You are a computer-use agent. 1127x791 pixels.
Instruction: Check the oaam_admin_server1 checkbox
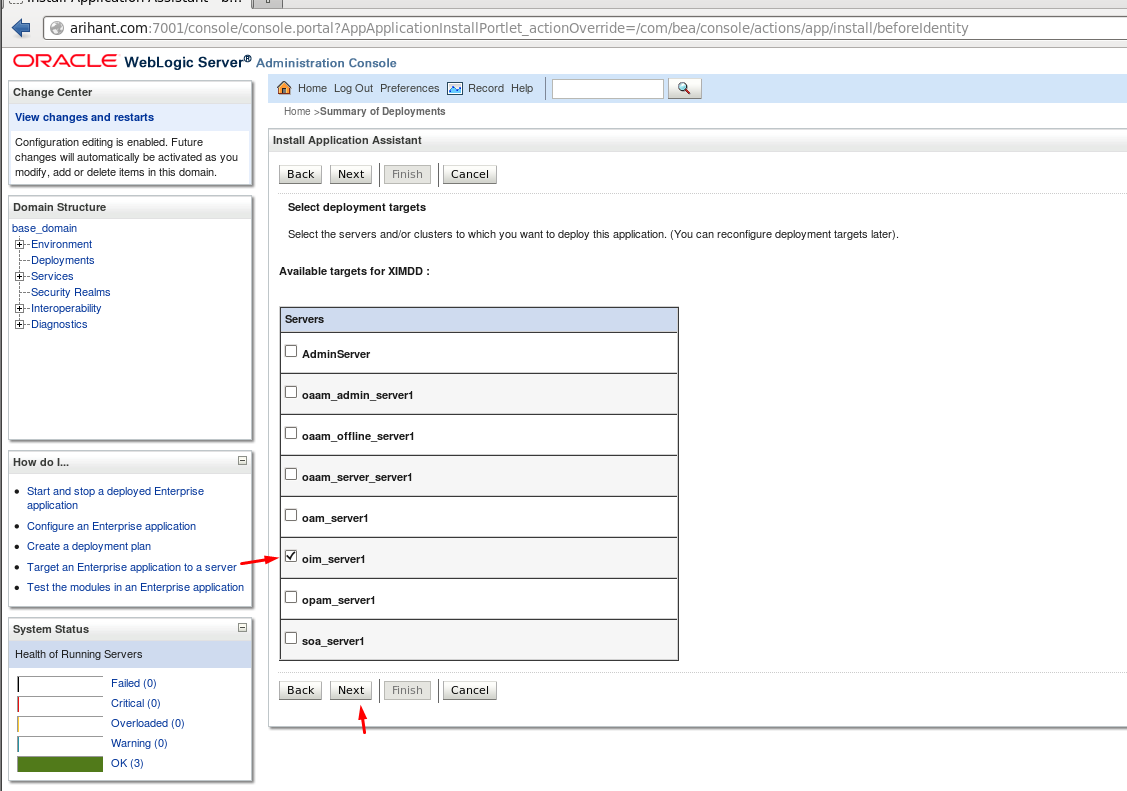pyautogui.click(x=291, y=392)
